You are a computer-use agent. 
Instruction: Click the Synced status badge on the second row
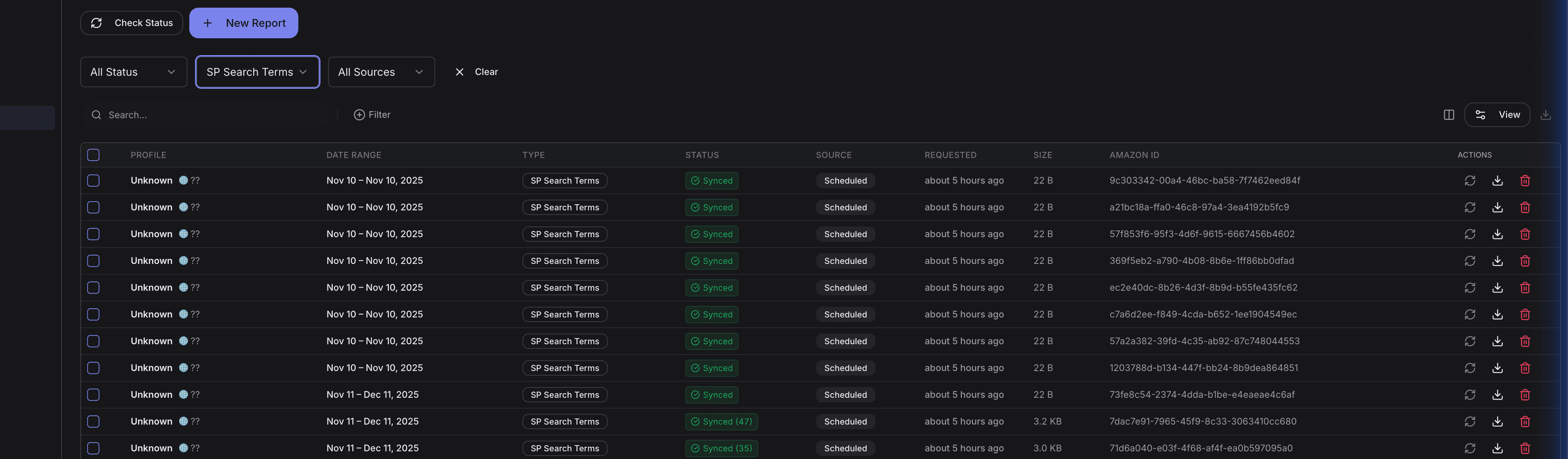pyautogui.click(x=711, y=207)
